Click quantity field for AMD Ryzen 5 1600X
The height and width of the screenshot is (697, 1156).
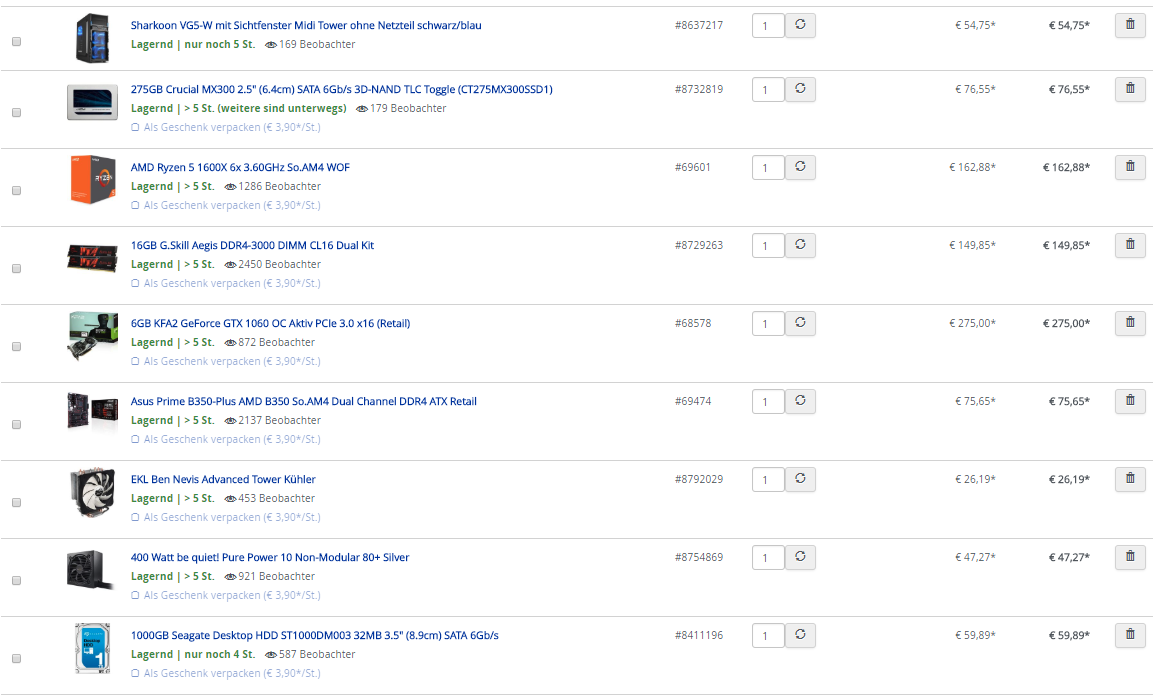pyautogui.click(x=767, y=168)
